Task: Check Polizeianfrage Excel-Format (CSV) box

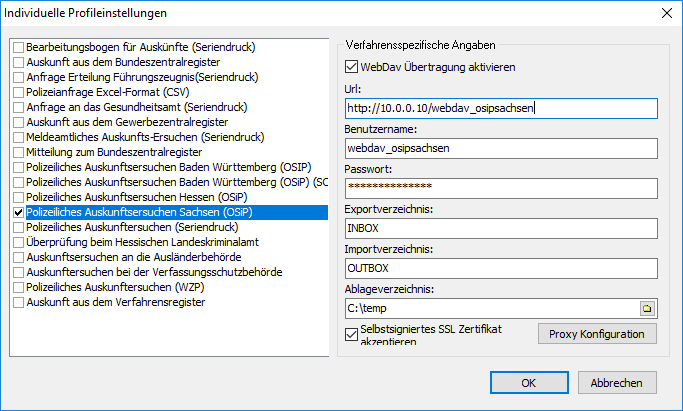Action: pos(18,92)
